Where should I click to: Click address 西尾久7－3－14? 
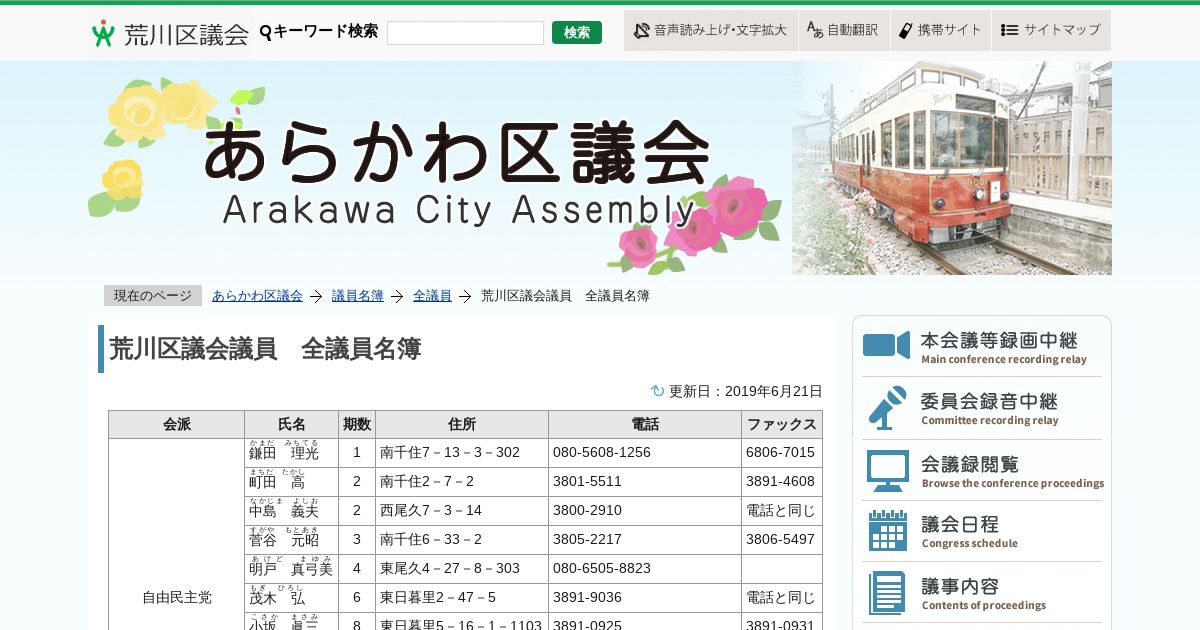[x=431, y=510]
